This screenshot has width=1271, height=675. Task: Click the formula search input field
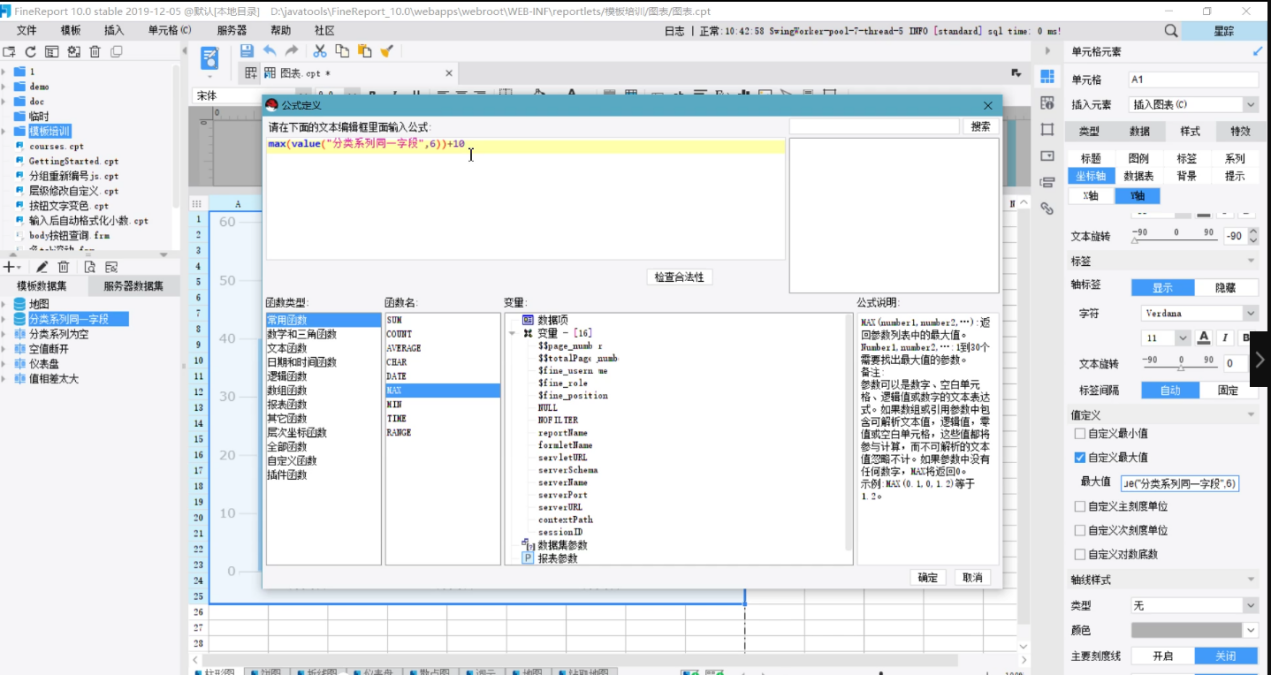pos(875,127)
